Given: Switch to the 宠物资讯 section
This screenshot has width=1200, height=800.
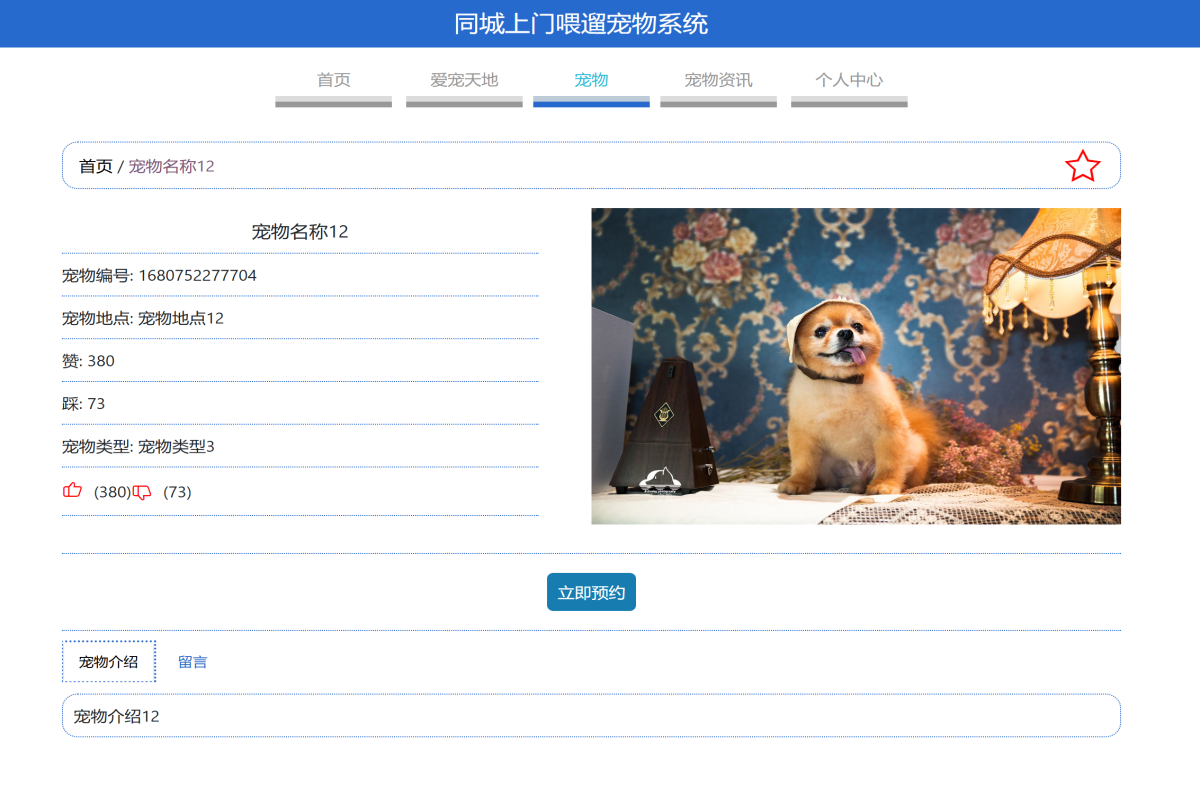Looking at the screenshot, I should coord(718,80).
